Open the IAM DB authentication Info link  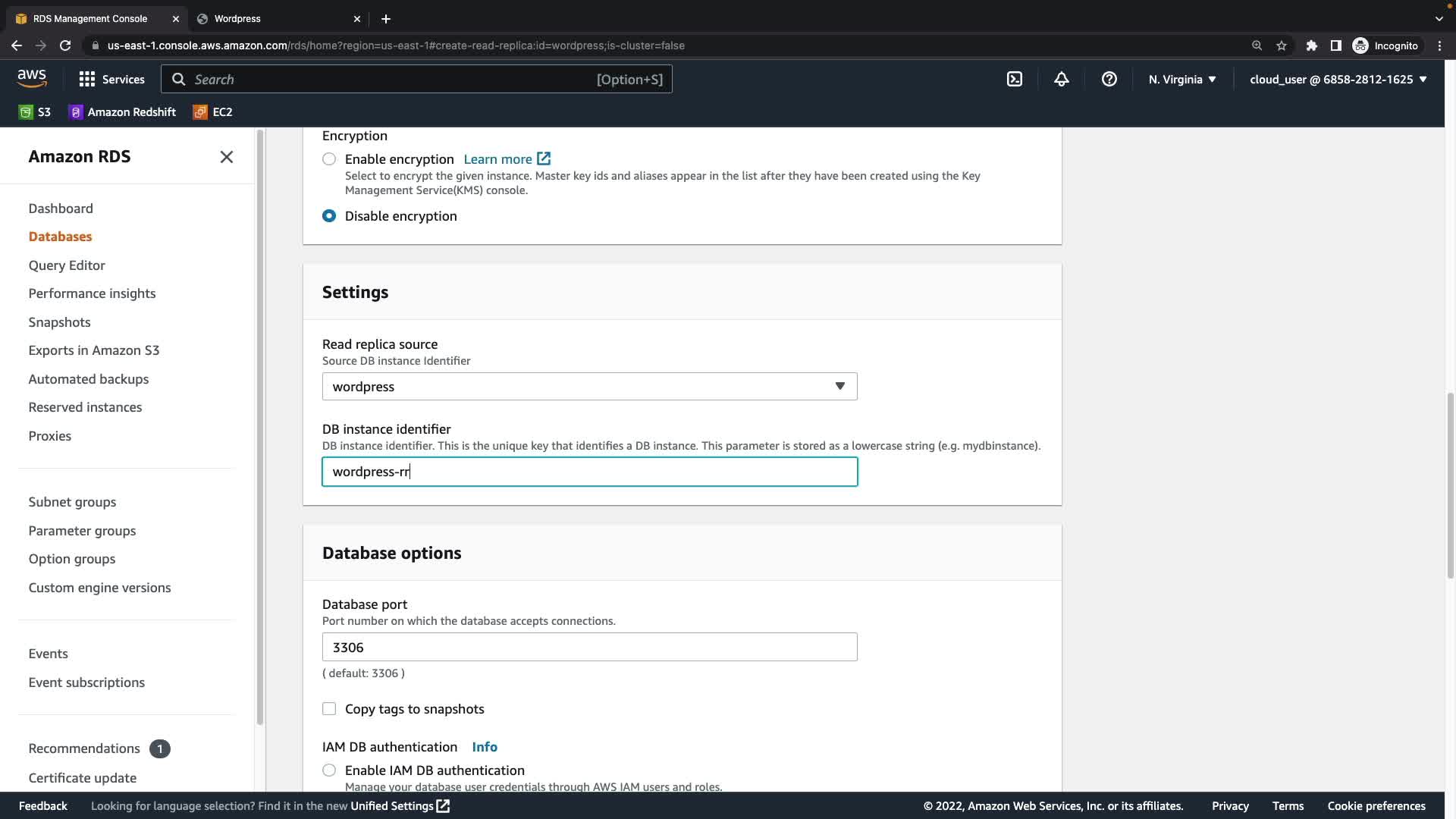pos(485,747)
